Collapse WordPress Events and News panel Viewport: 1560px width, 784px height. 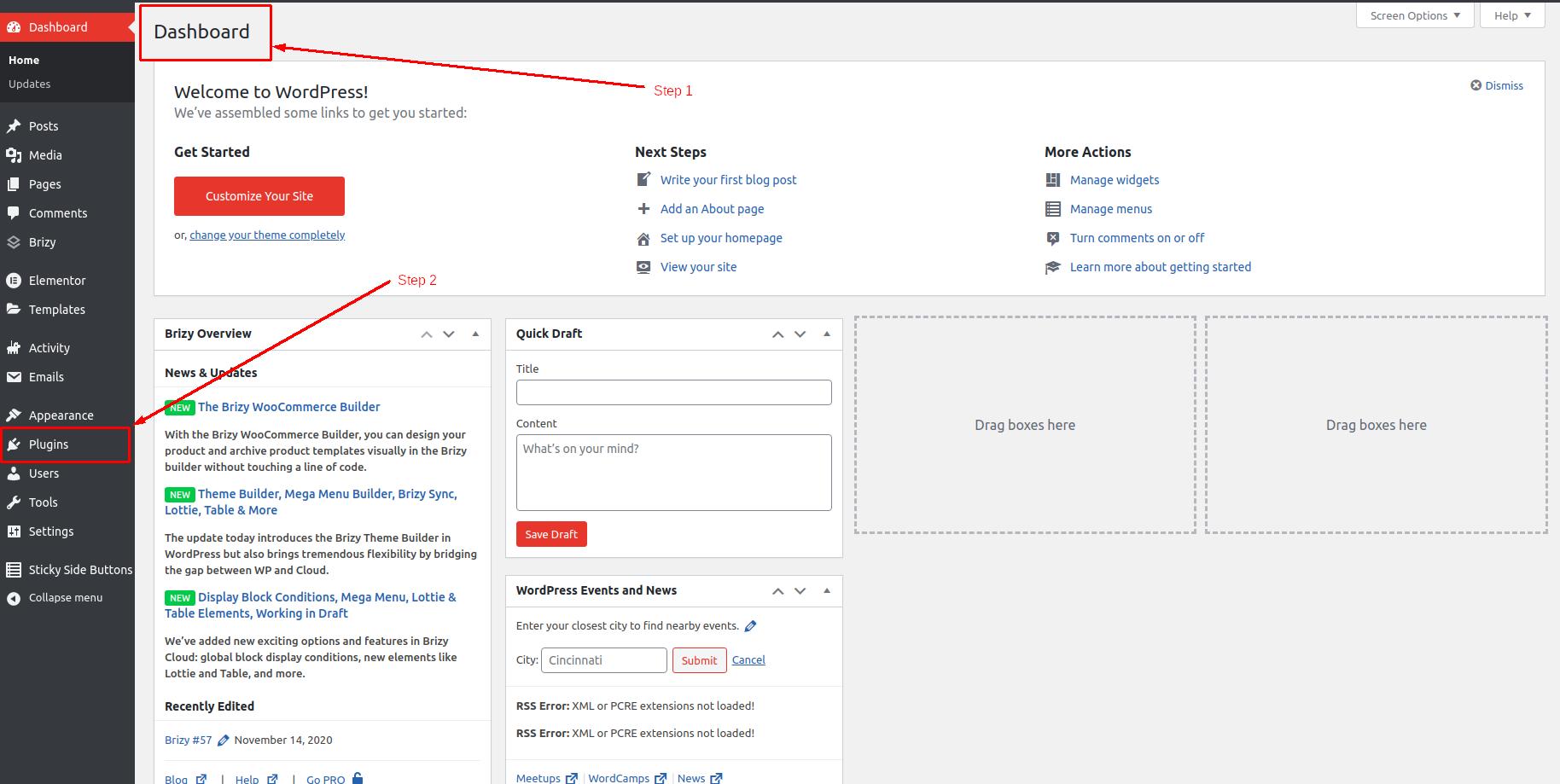826,590
